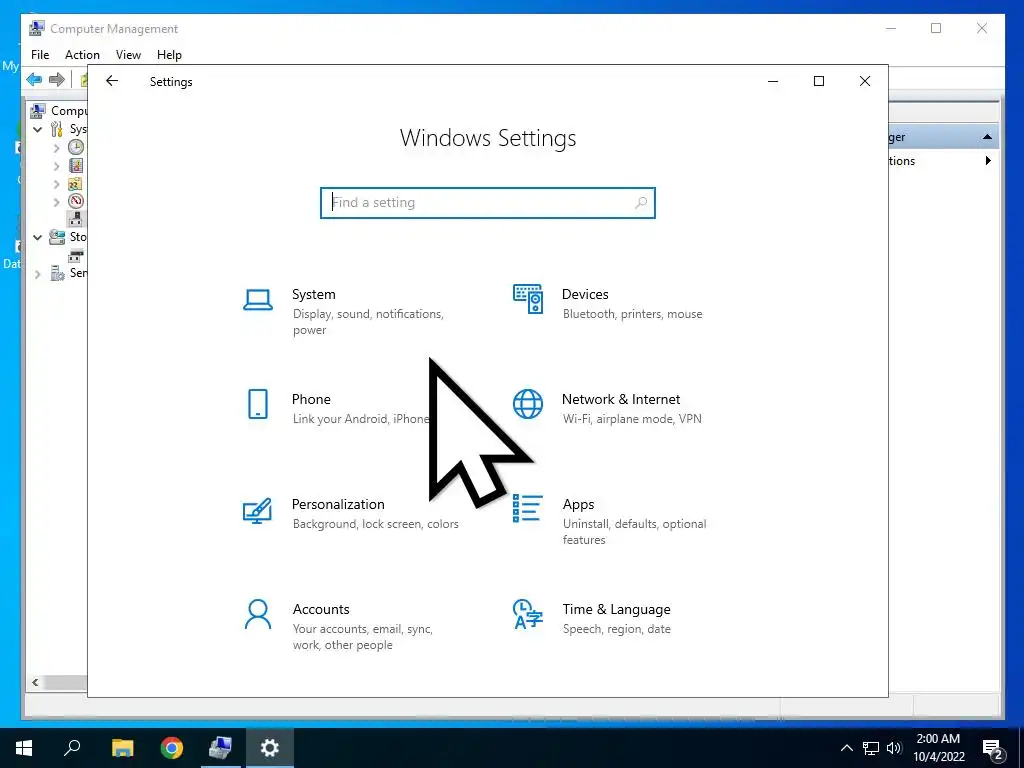The image size is (1024, 768).
Task: Open the Phone settings icon
Action: pos(258,404)
